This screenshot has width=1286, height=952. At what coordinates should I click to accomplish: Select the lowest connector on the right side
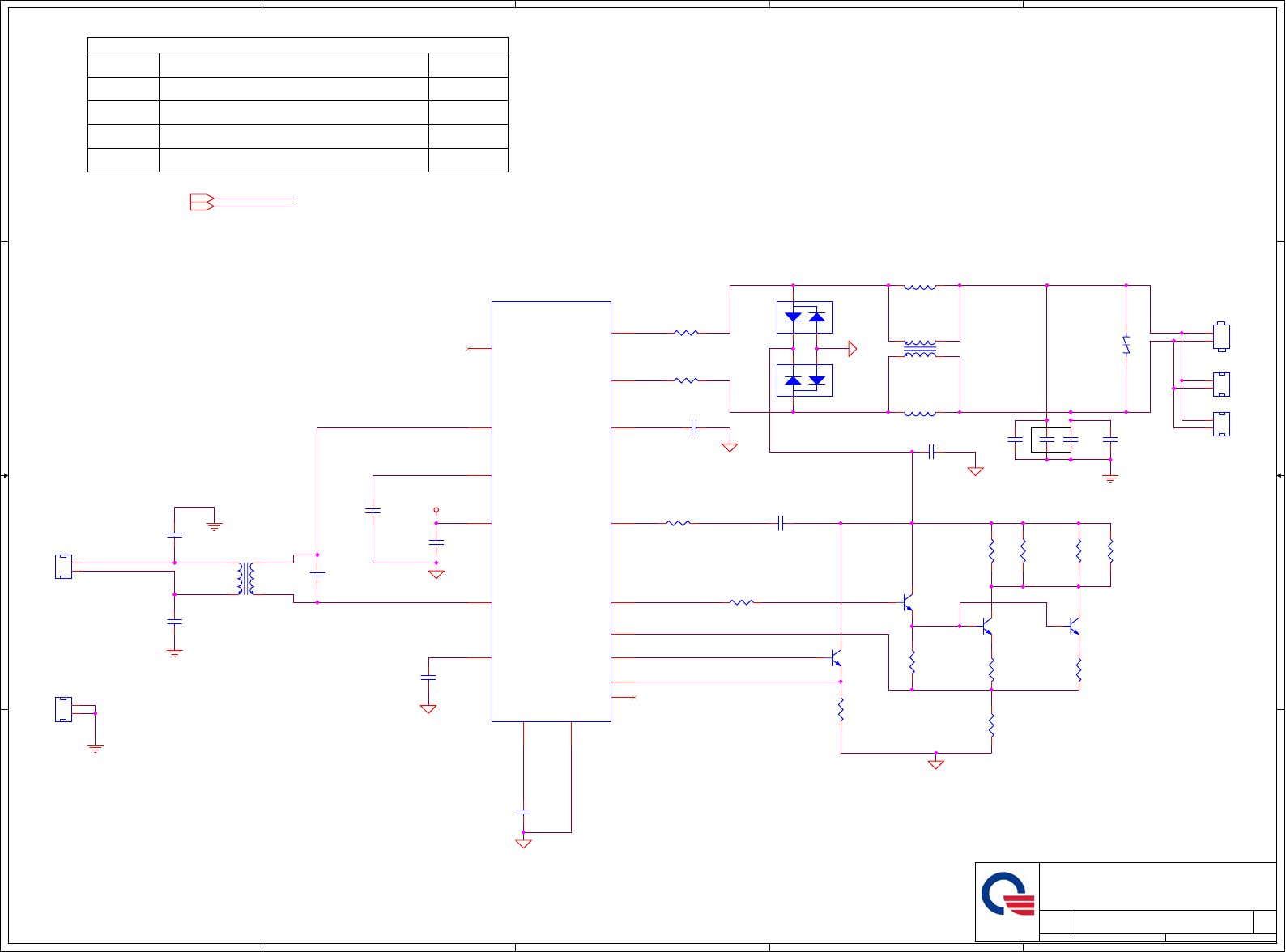(x=1221, y=424)
